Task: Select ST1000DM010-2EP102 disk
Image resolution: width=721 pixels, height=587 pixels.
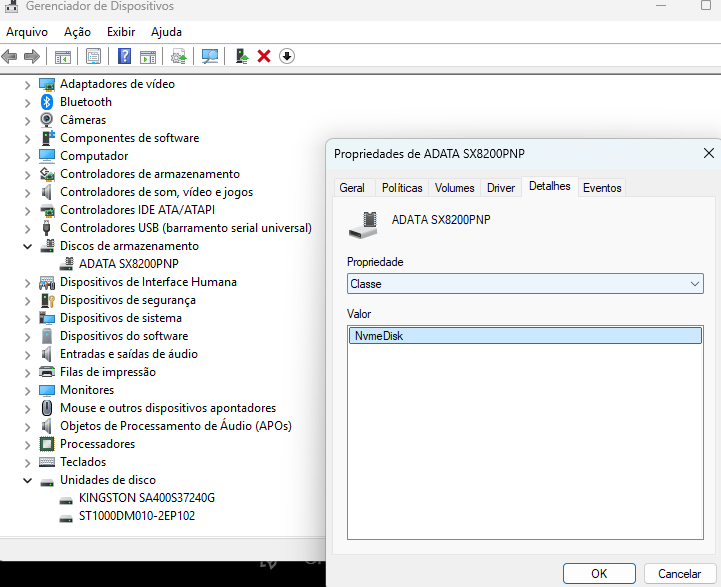Action: [137, 516]
